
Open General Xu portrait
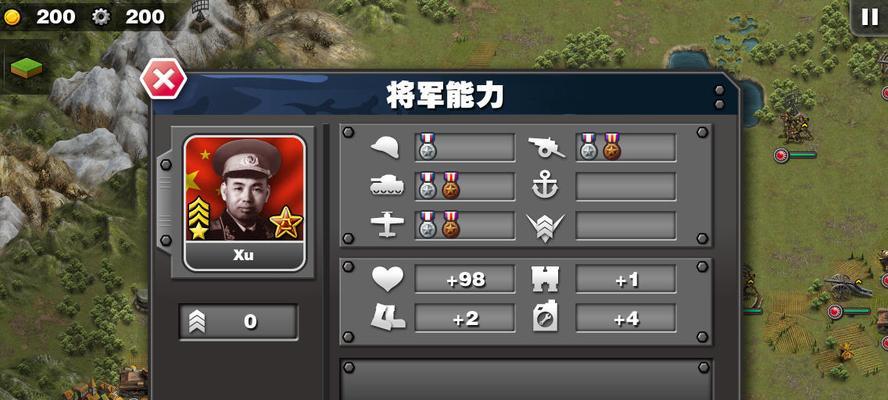(245, 203)
